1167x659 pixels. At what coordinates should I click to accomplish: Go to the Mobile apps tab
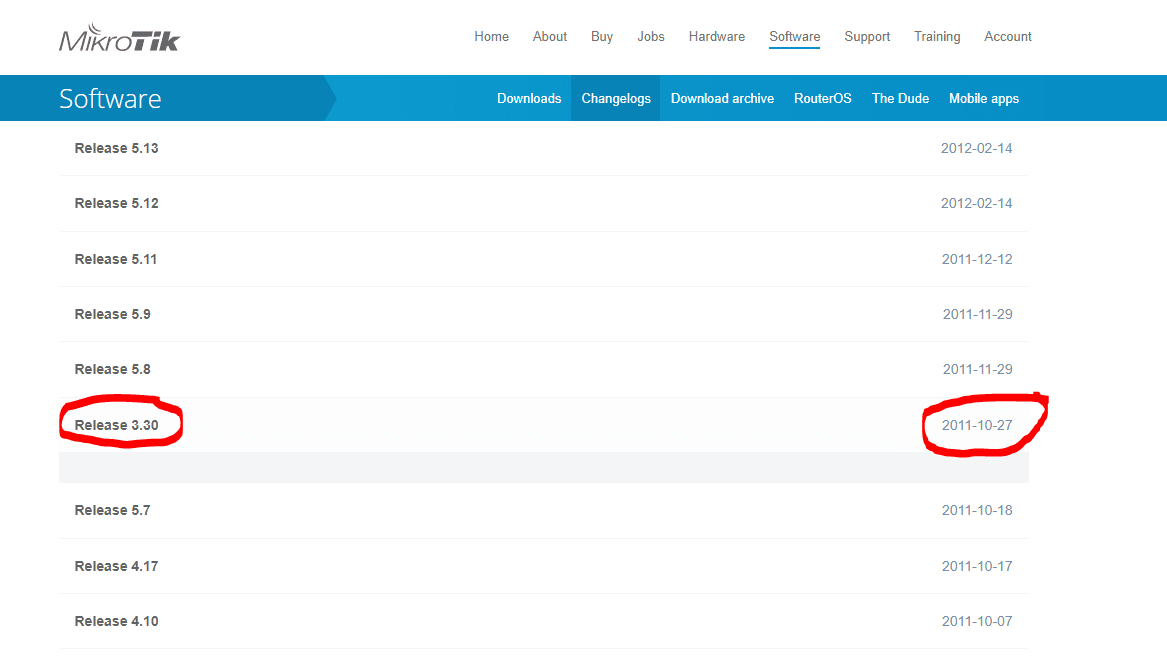pyautogui.click(x=983, y=98)
